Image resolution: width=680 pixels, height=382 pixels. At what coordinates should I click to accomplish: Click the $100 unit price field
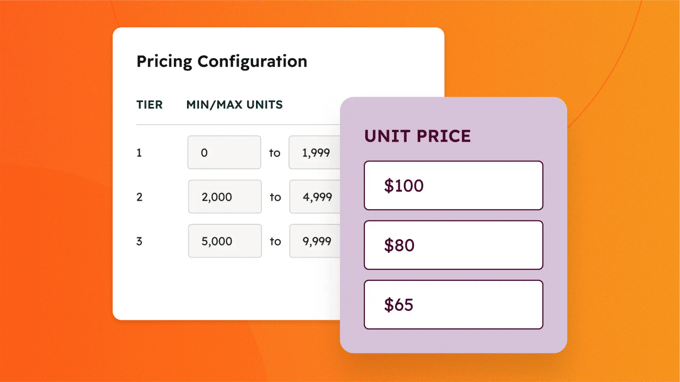tap(453, 185)
